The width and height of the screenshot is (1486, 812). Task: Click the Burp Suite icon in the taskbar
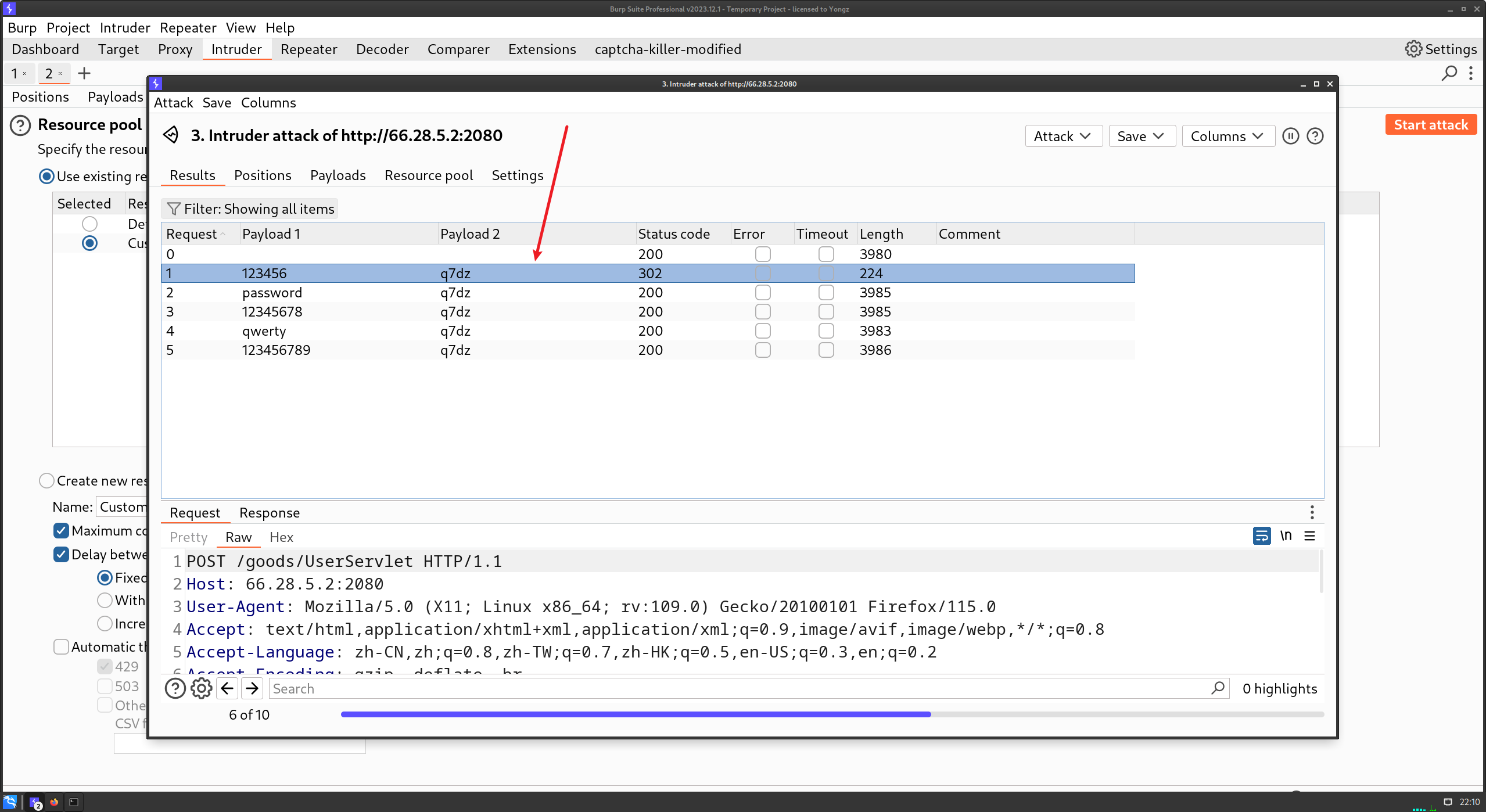[x=35, y=802]
